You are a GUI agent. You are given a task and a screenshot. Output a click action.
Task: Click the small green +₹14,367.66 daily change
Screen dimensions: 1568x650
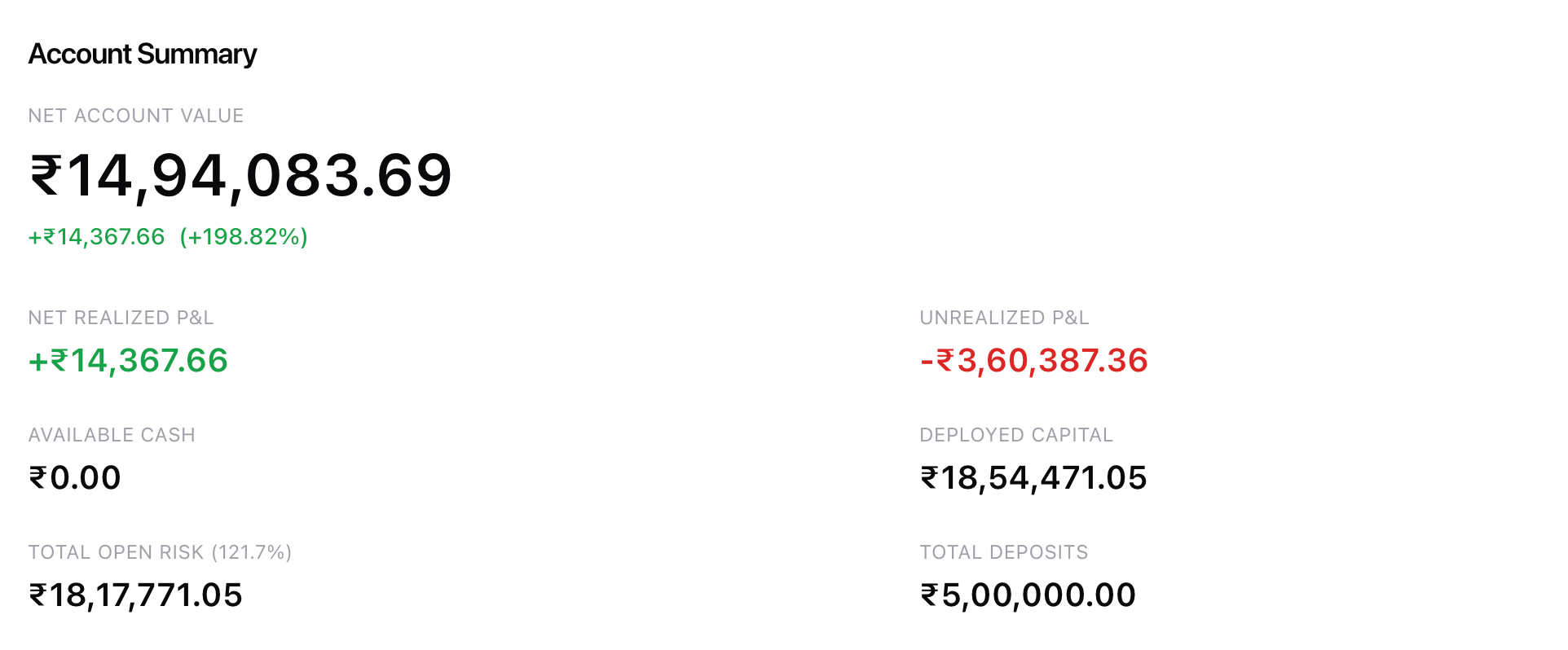(x=97, y=237)
